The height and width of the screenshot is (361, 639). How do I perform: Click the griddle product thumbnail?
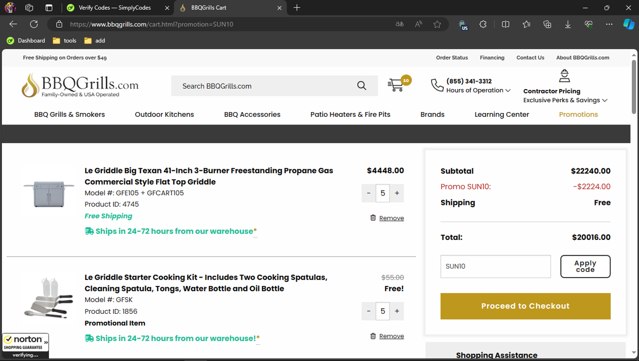click(x=49, y=194)
